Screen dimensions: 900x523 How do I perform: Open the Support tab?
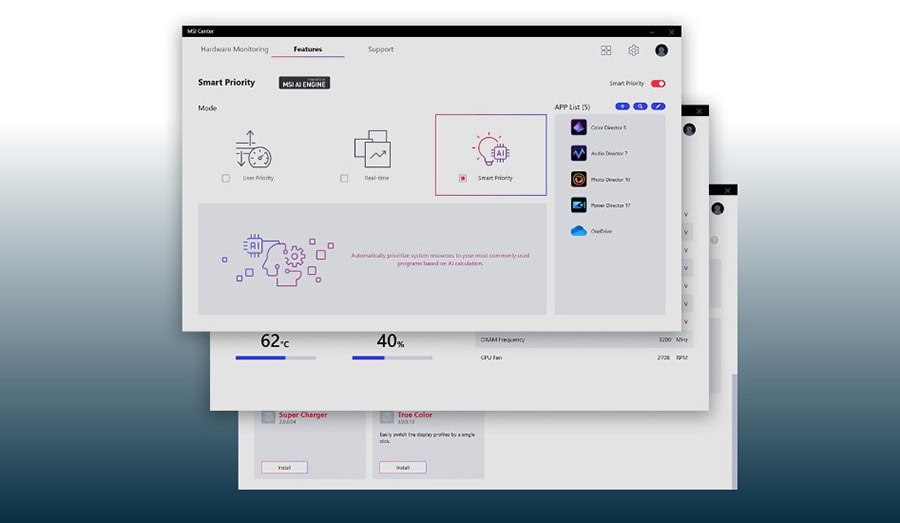(380, 49)
